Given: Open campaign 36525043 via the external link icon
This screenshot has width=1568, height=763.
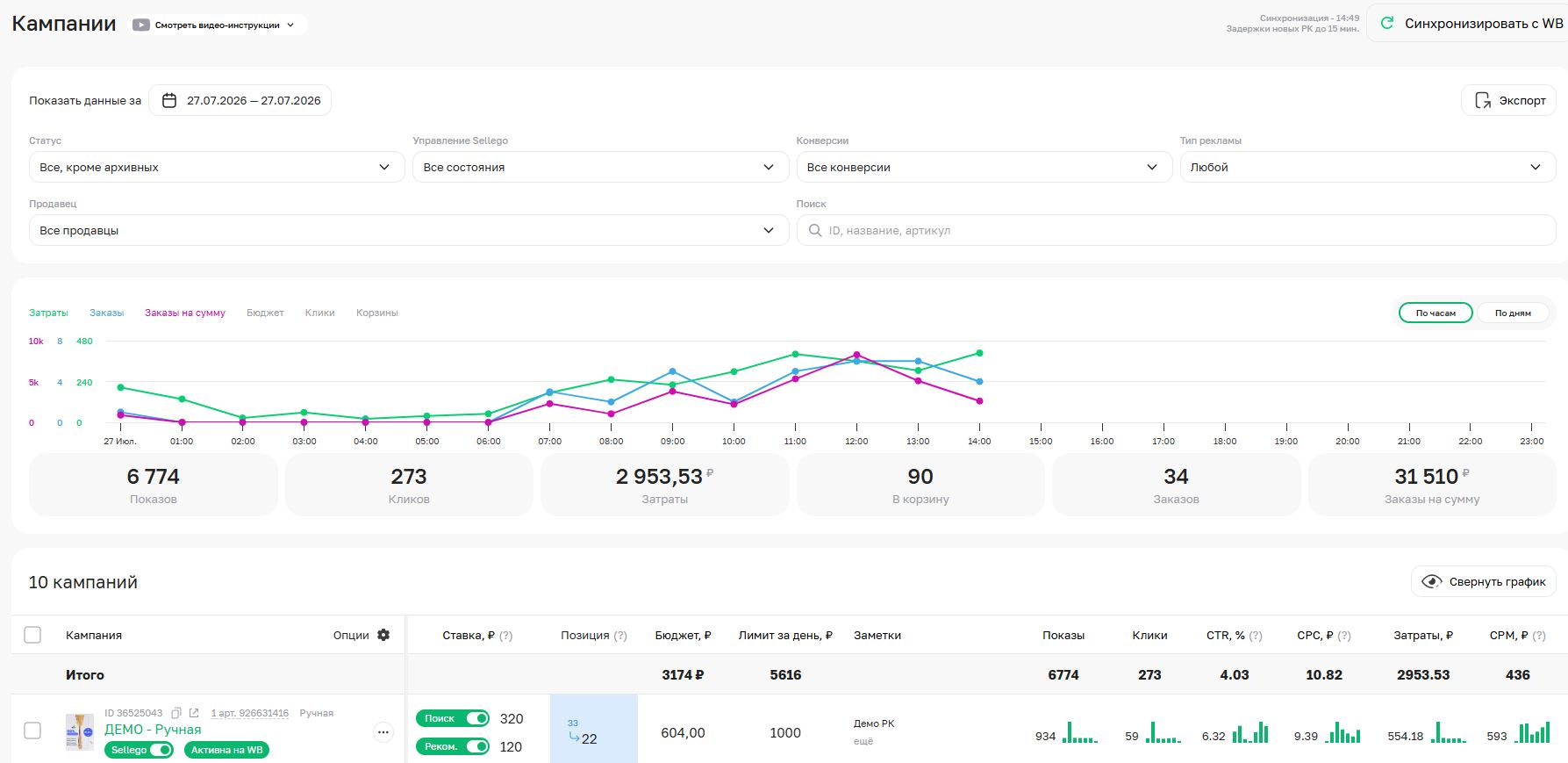Looking at the screenshot, I should (x=194, y=713).
